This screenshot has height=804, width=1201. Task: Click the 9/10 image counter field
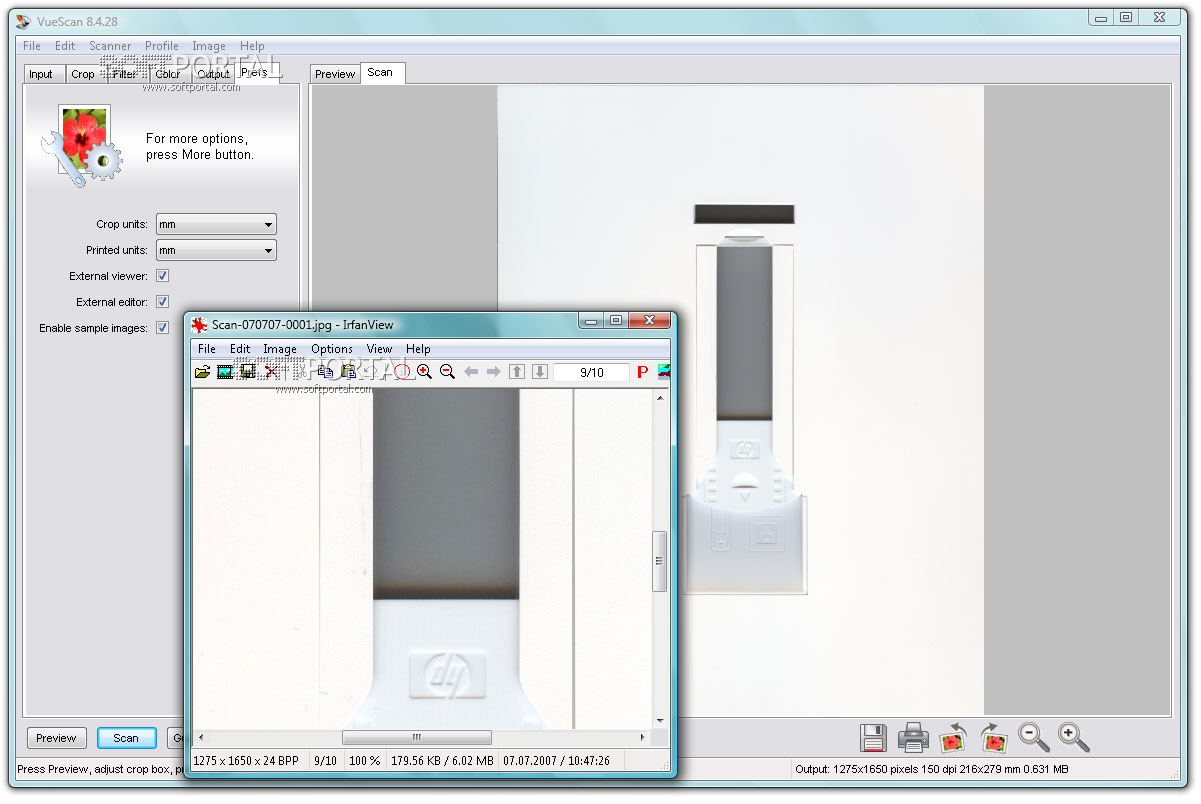pyautogui.click(x=592, y=372)
